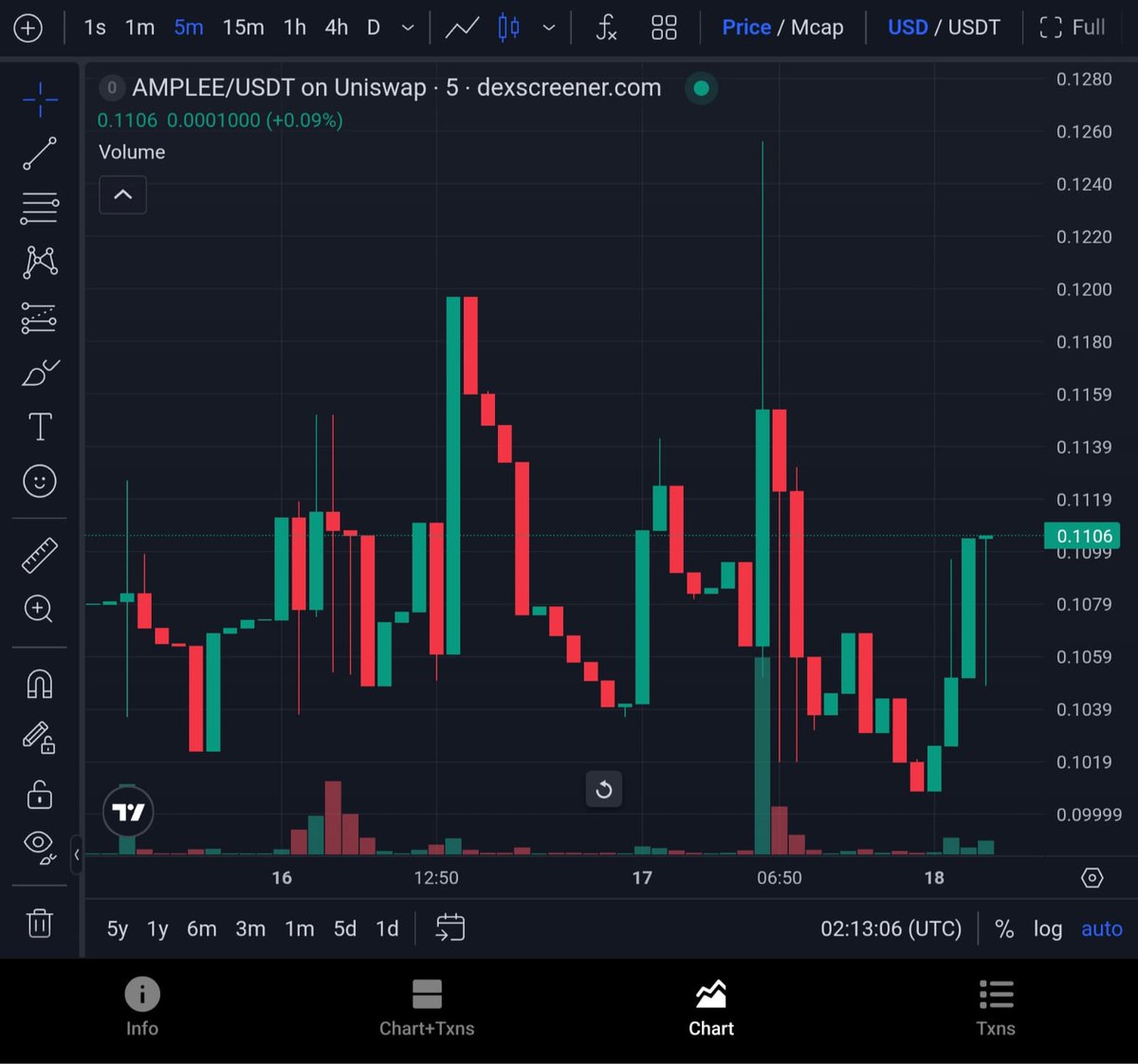Enter Full screen mode
The image size is (1138, 1064).
point(1073,28)
